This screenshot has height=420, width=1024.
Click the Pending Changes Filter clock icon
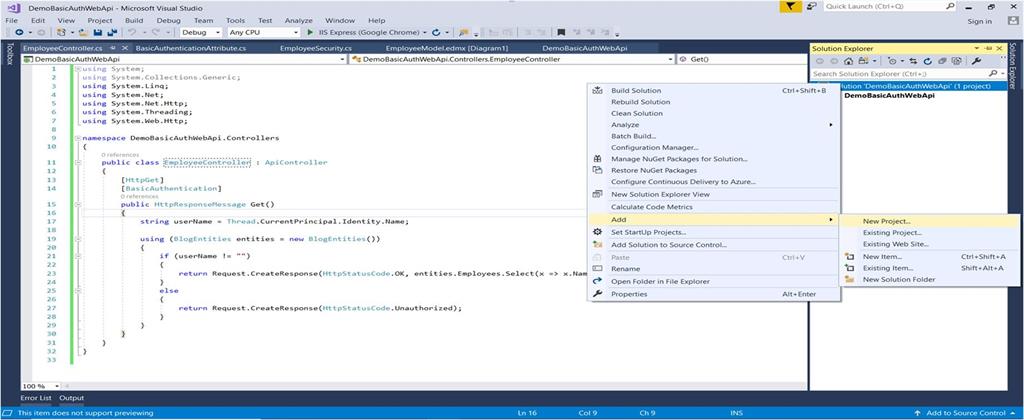tap(892, 61)
